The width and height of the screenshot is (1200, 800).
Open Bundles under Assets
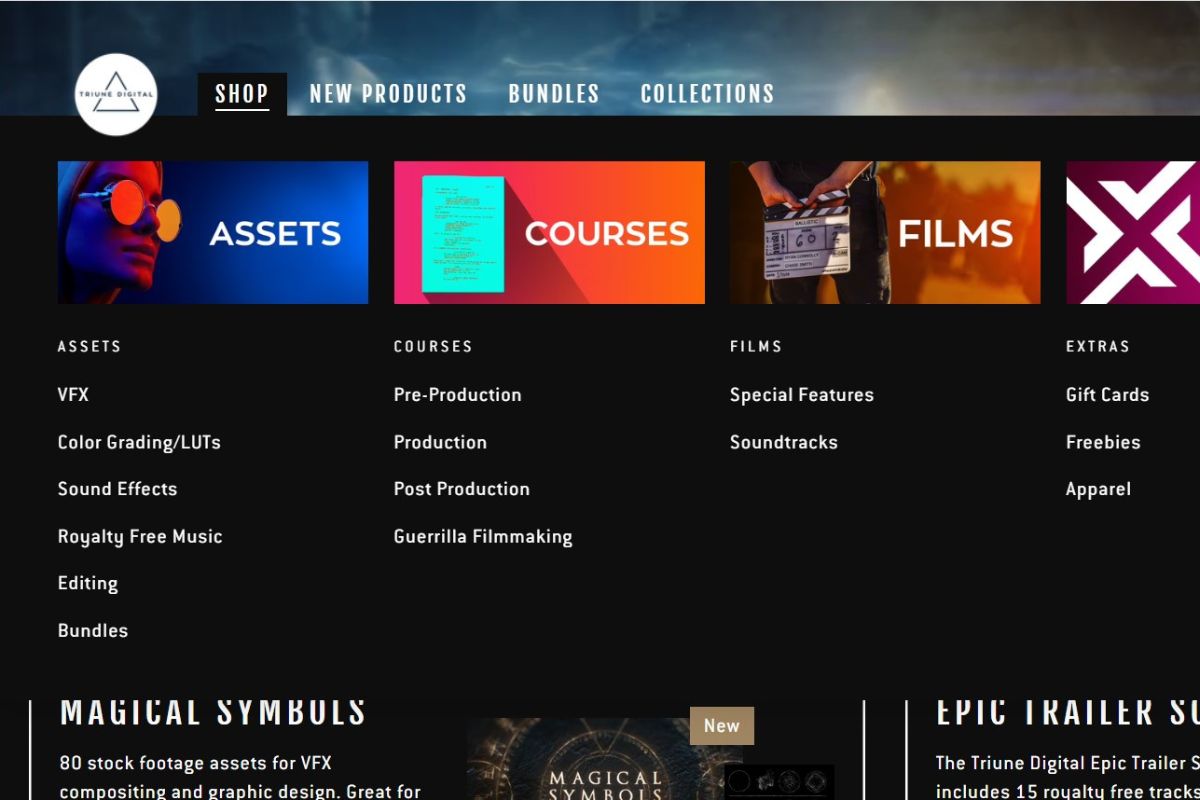coord(93,631)
